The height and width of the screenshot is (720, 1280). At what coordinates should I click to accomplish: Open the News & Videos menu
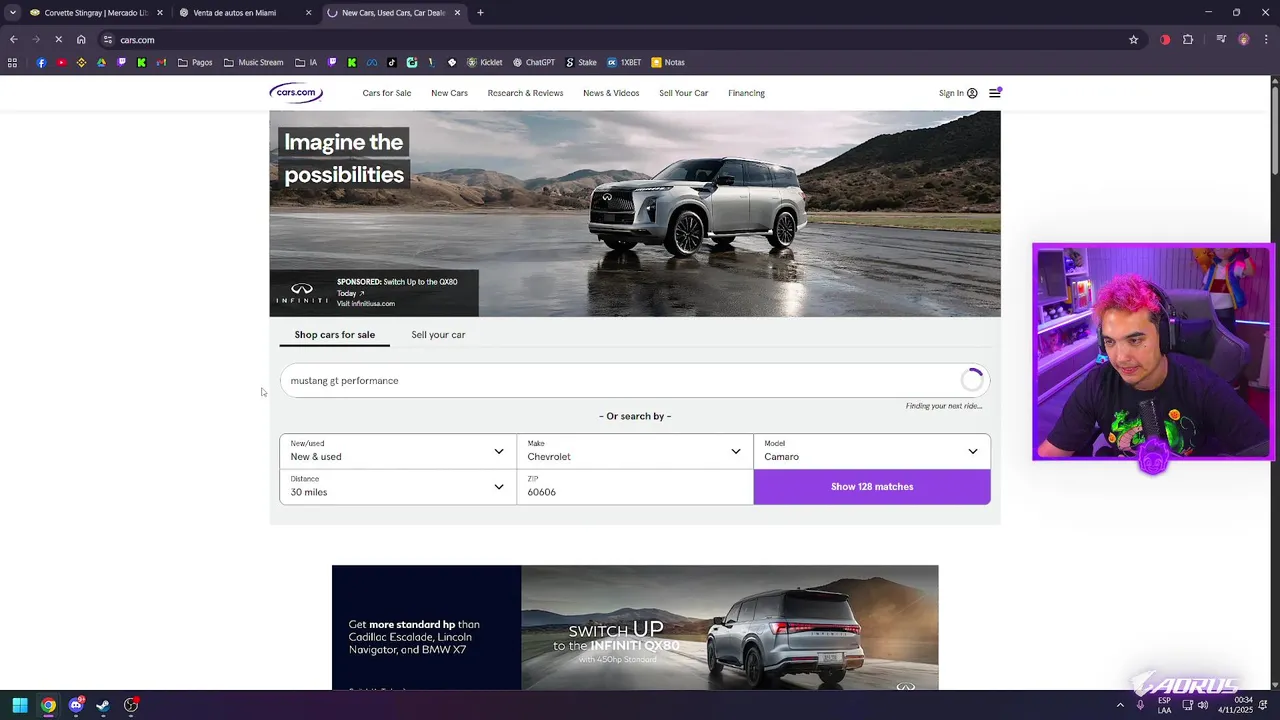pos(611,93)
